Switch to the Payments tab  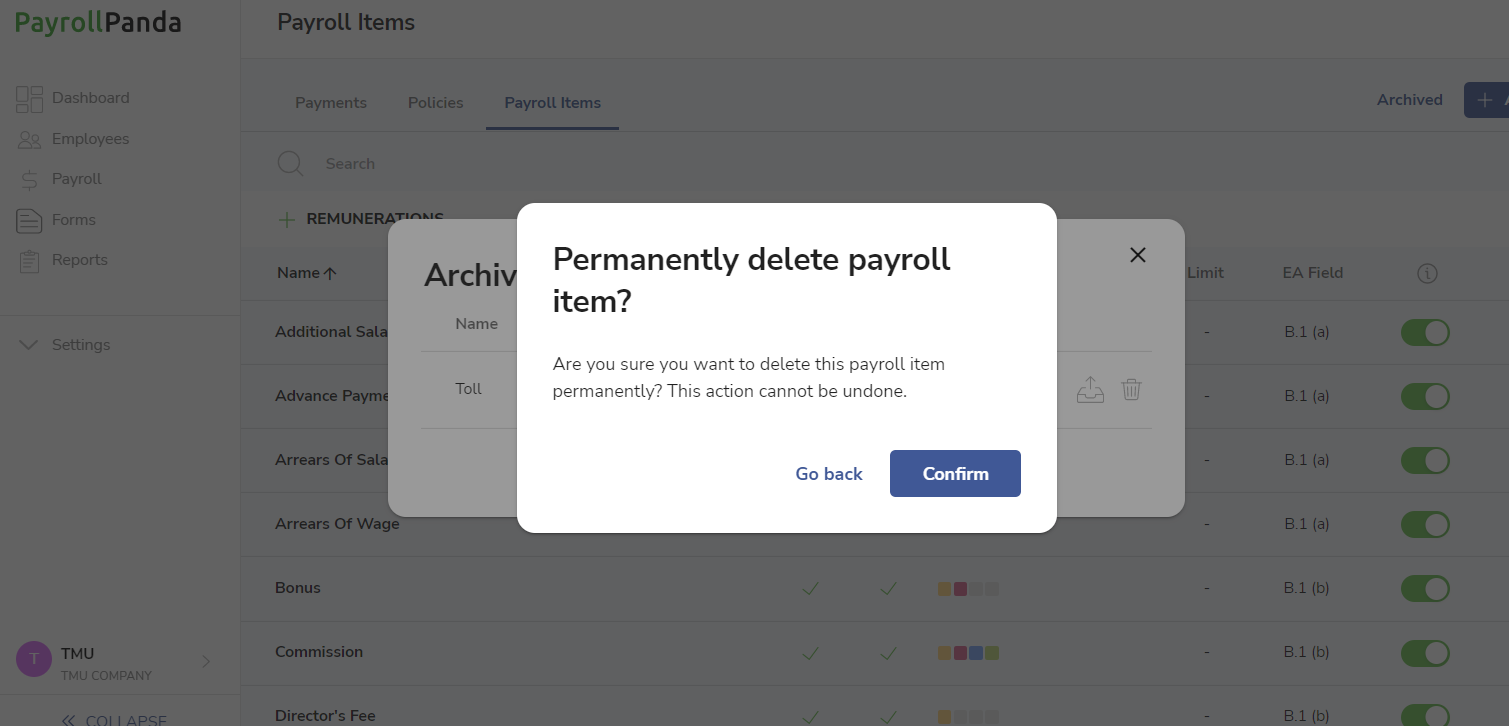[331, 103]
